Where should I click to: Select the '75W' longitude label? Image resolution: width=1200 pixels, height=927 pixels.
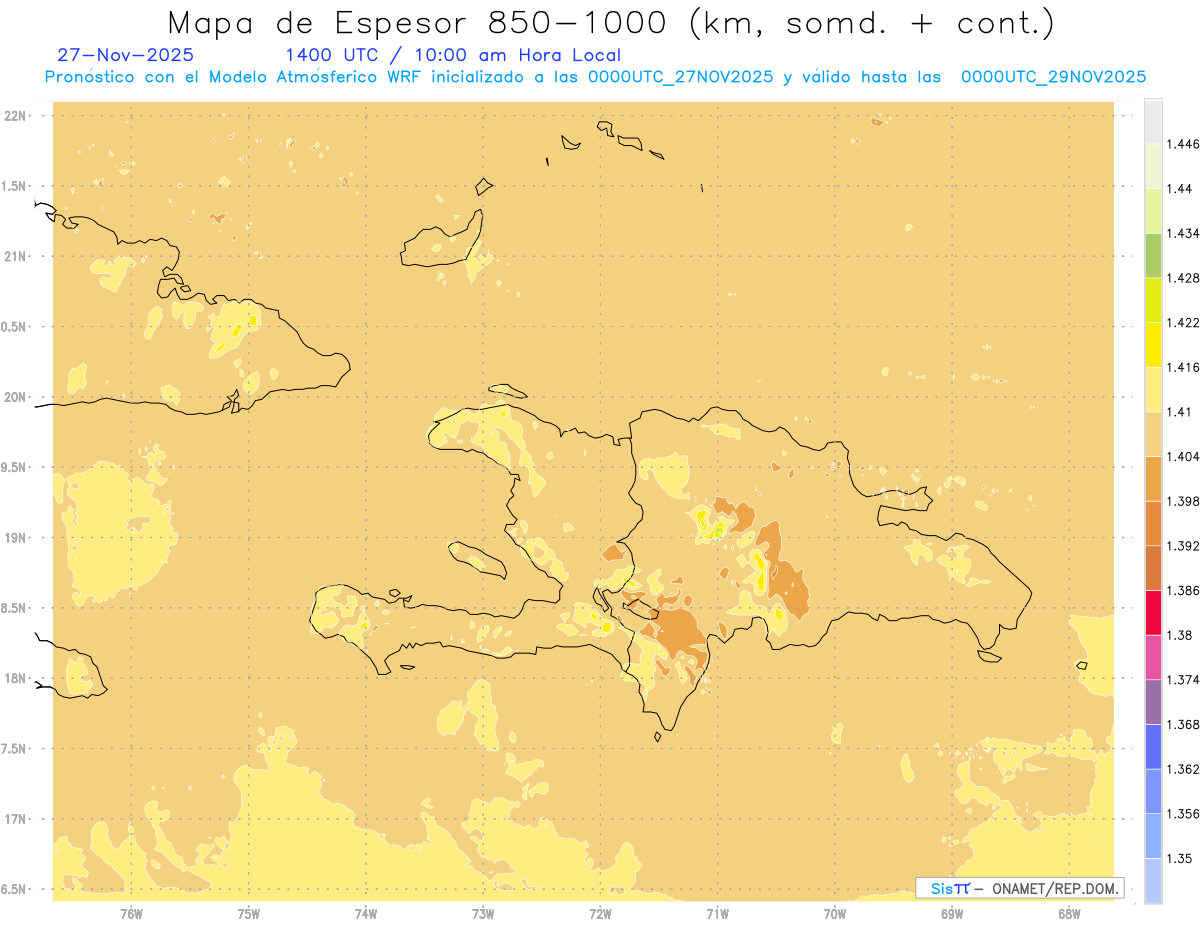coord(249,913)
